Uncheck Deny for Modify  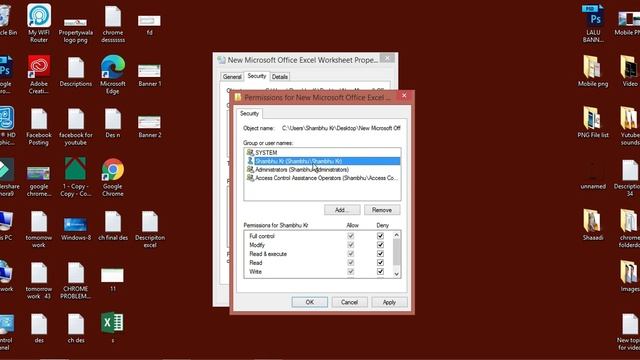tap(380, 245)
